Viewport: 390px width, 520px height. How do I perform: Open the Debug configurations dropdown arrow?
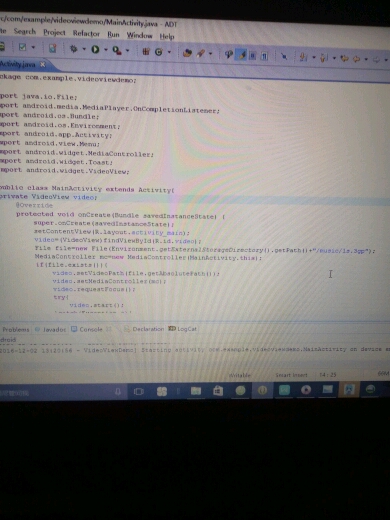84,49
